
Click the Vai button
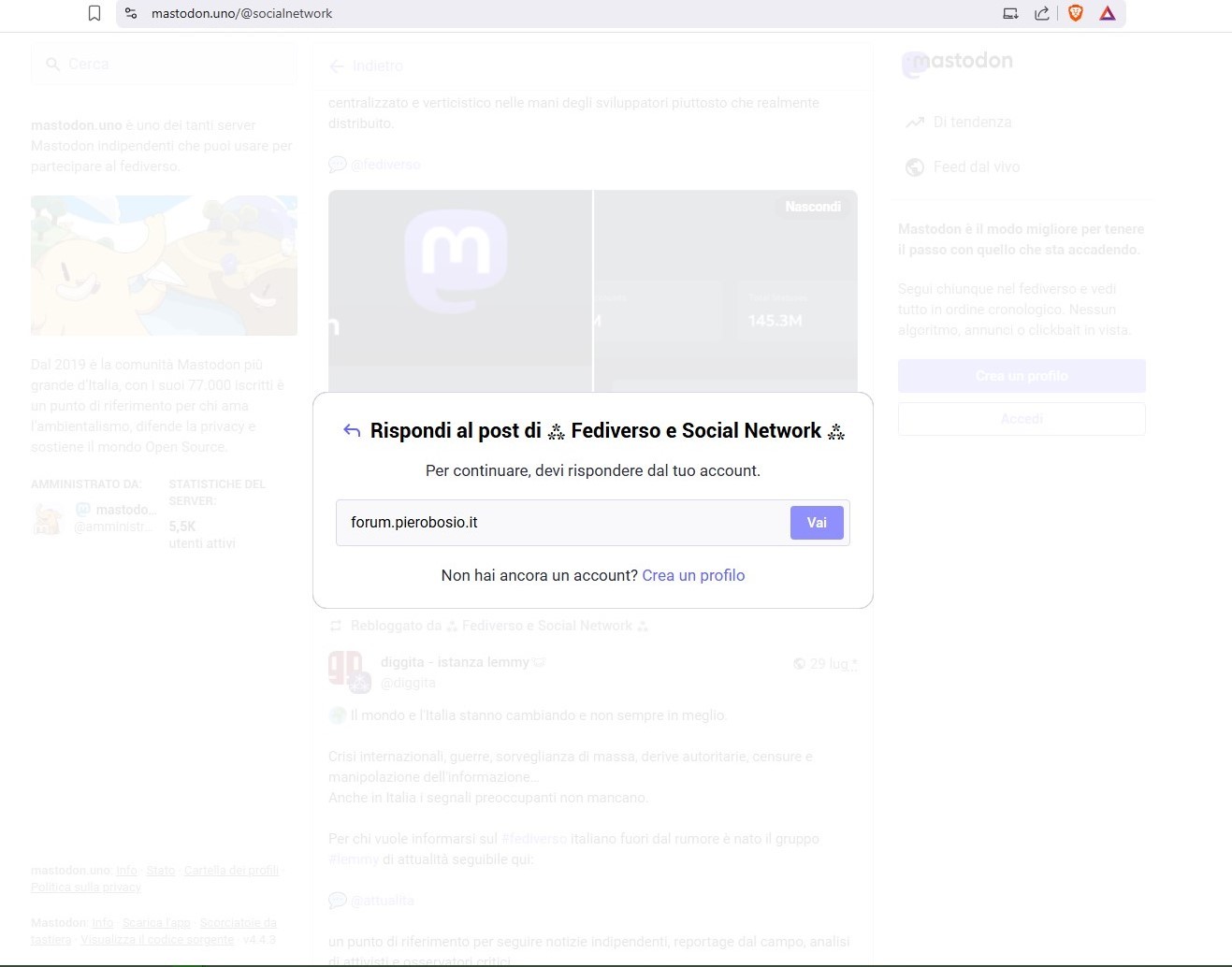(815, 522)
